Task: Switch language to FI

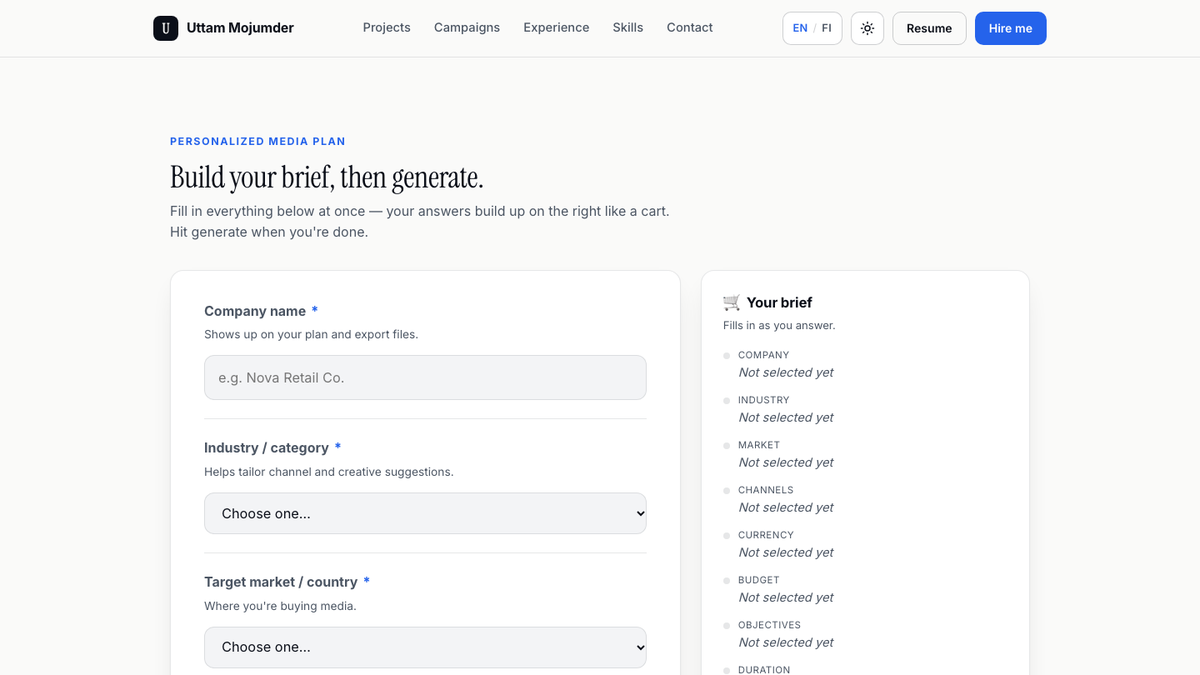Action: coord(827,28)
